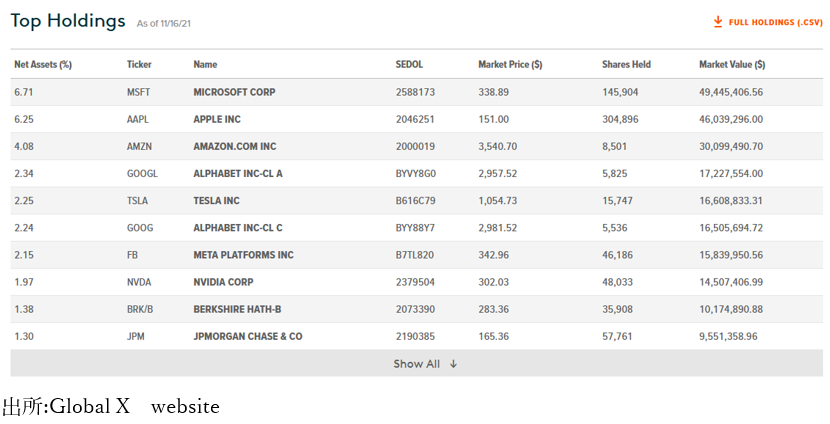Viewport: 830px width, 424px height.
Task: Click shares held 8,501
Action: pos(615,146)
